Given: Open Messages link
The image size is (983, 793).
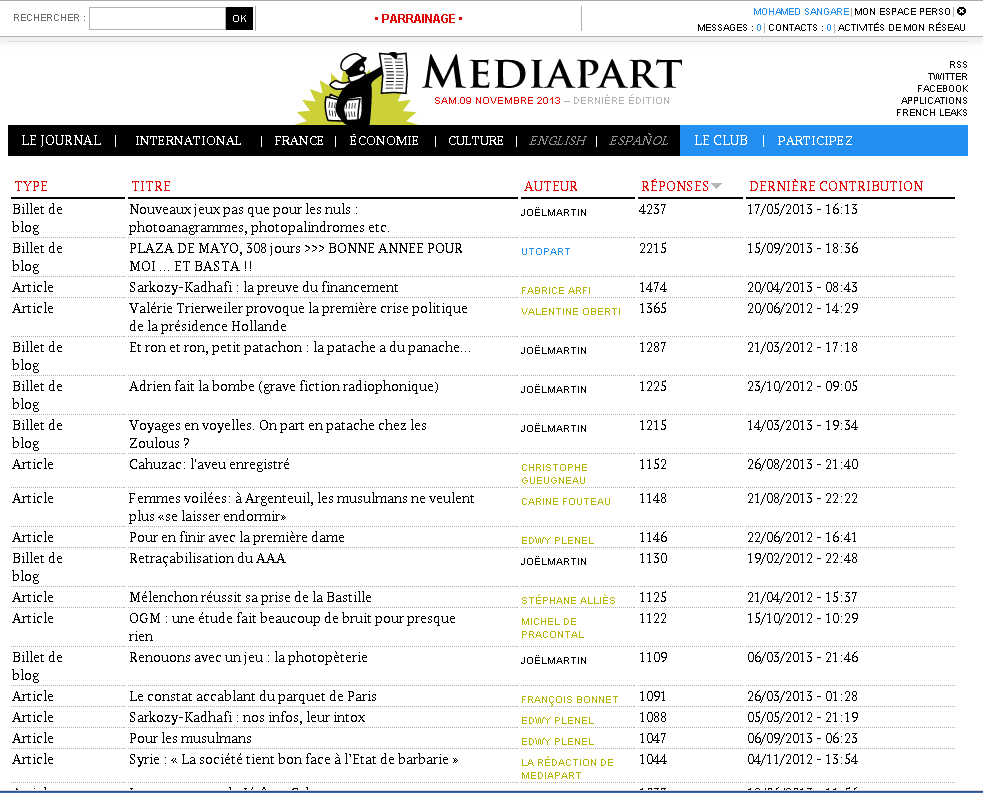Looking at the screenshot, I should point(728,28).
